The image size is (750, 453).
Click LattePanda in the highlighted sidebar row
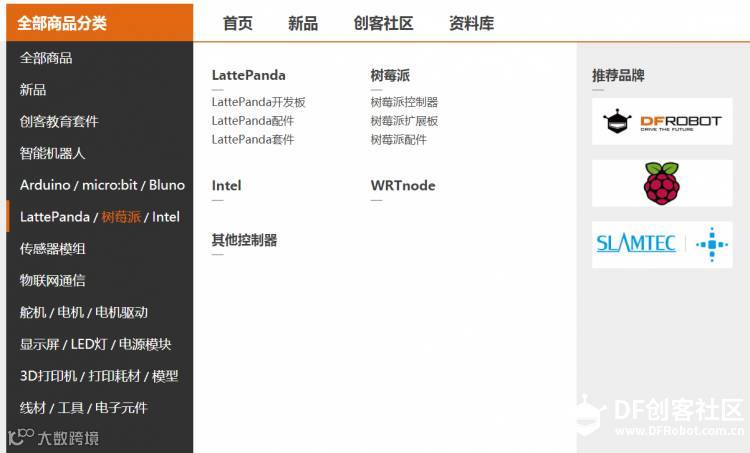pos(55,217)
